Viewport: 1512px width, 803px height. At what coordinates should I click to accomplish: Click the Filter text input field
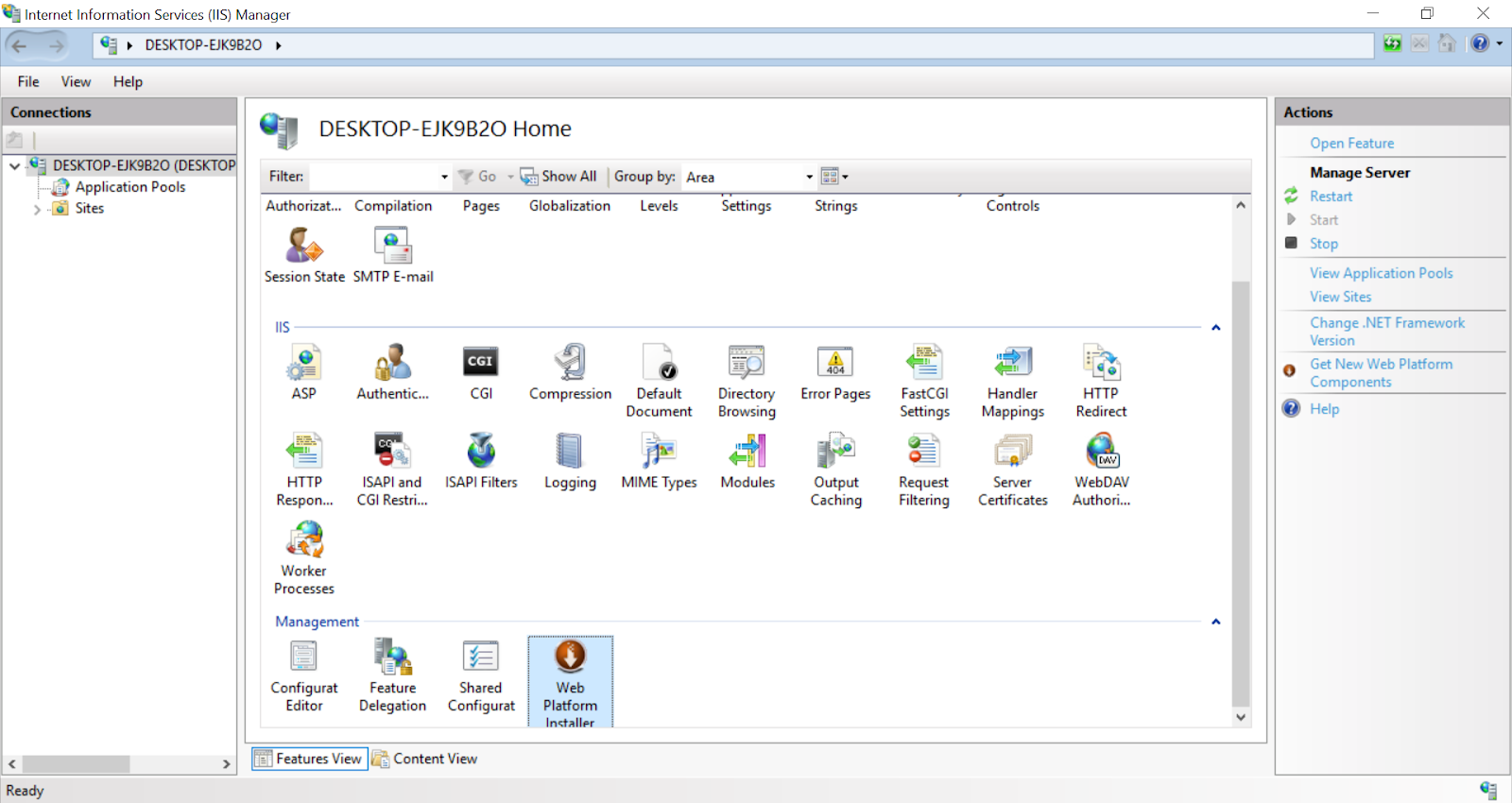(x=373, y=177)
